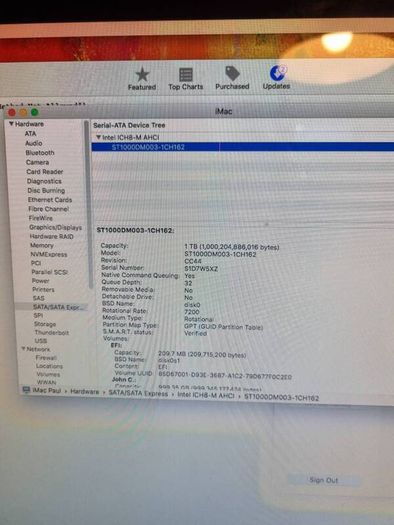Collapse the Hardware section
Image resolution: width=394 pixels, height=525 pixels.
click(x=11, y=124)
